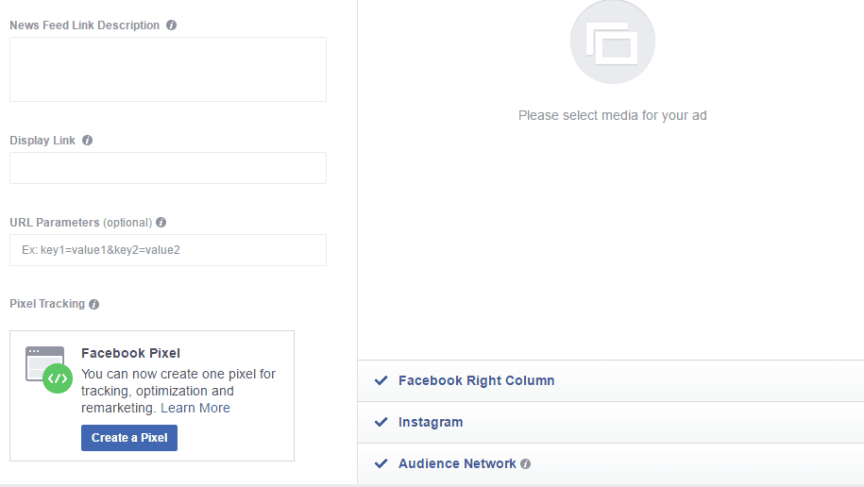
Task: Expand the Instagram preview row
Action: (x=611, y=423)
